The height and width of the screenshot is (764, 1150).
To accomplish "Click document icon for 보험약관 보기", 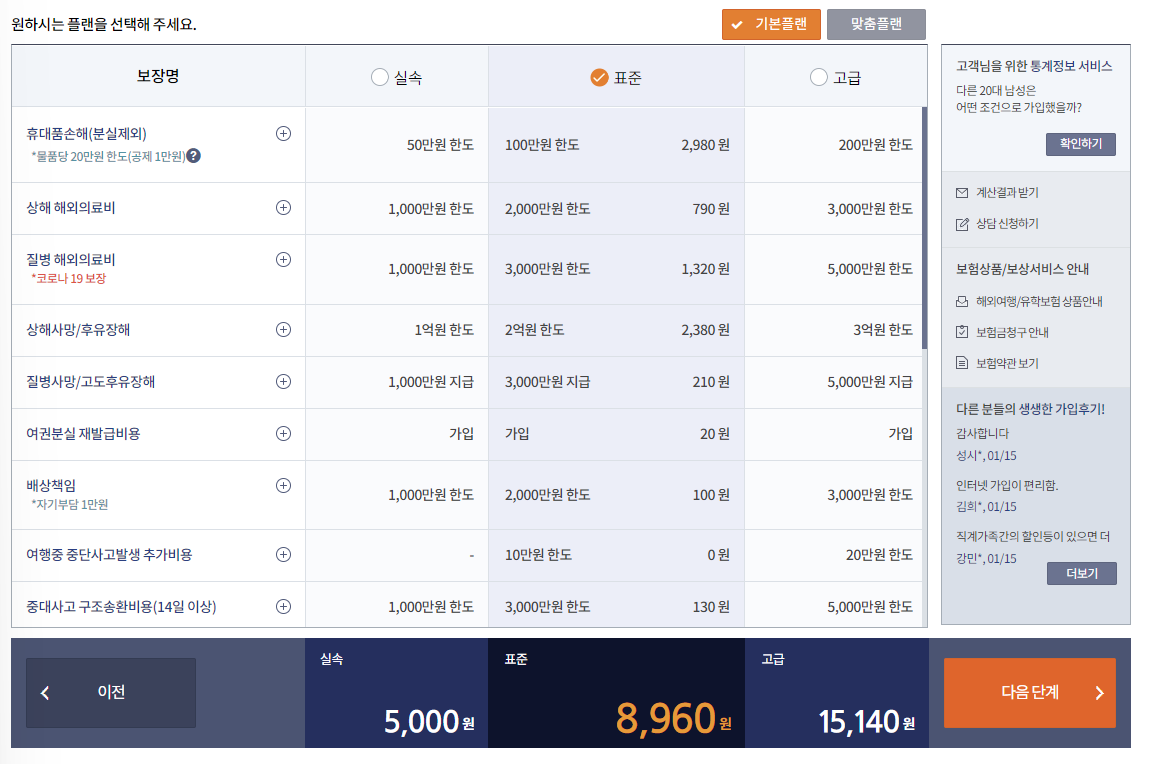I will tap(962, 363).
